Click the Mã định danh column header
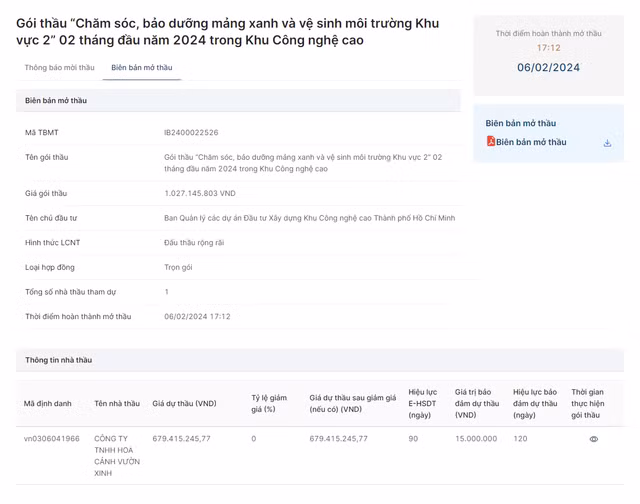Image resolution: width=640 pixels, height=504 pixels. click(x=48, y=403)
